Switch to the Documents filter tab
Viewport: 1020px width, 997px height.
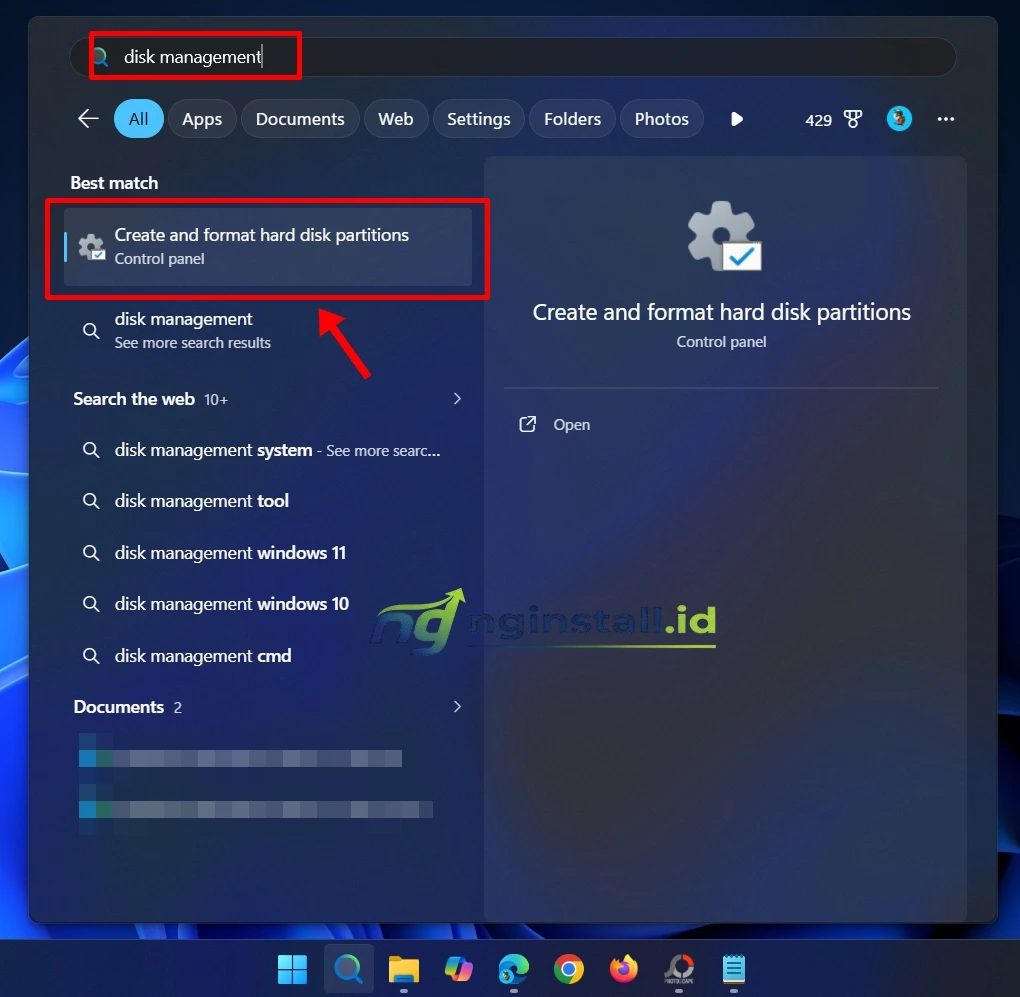click(x=300, y=118)
